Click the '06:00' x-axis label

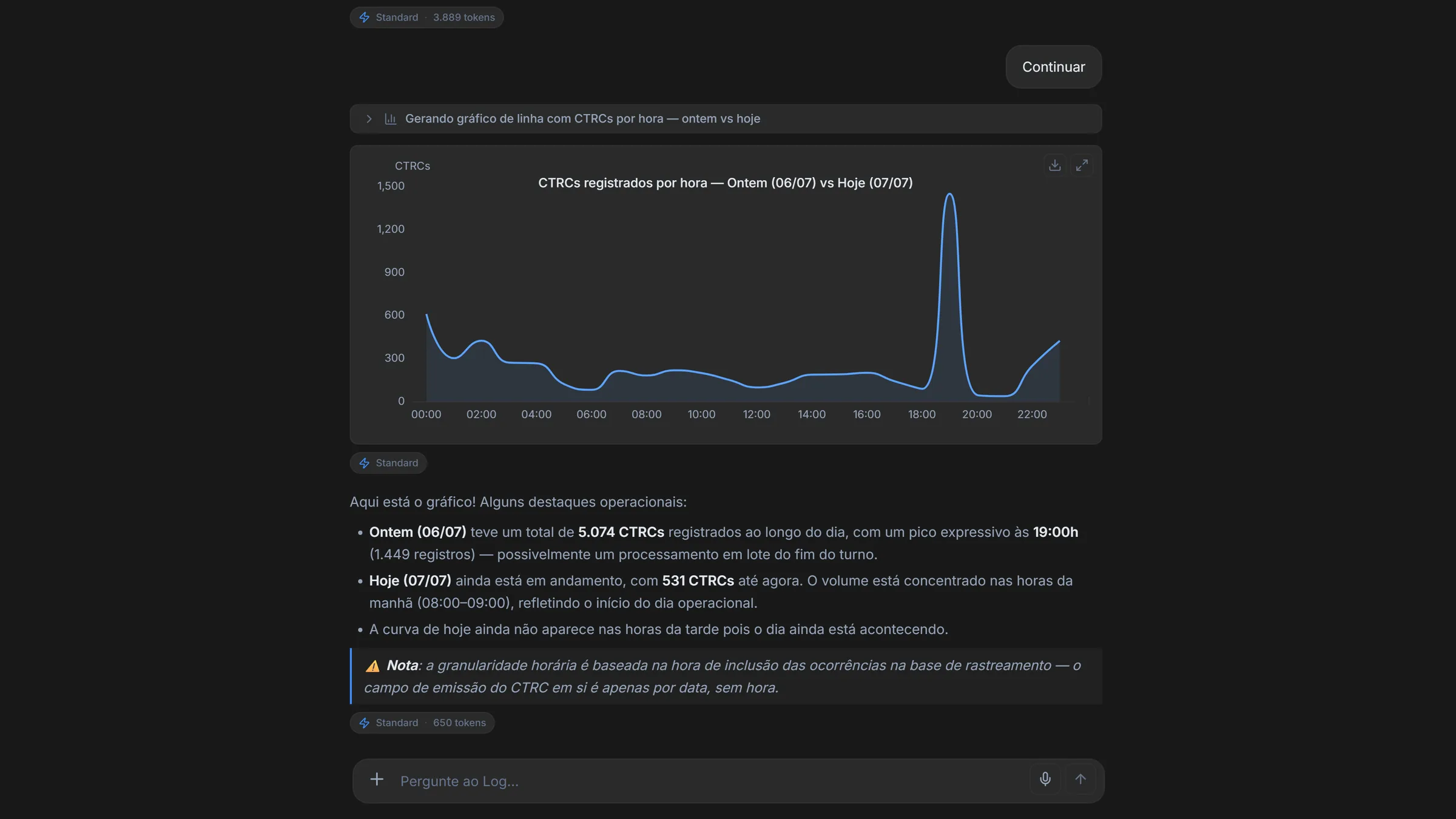pos(591,414)
